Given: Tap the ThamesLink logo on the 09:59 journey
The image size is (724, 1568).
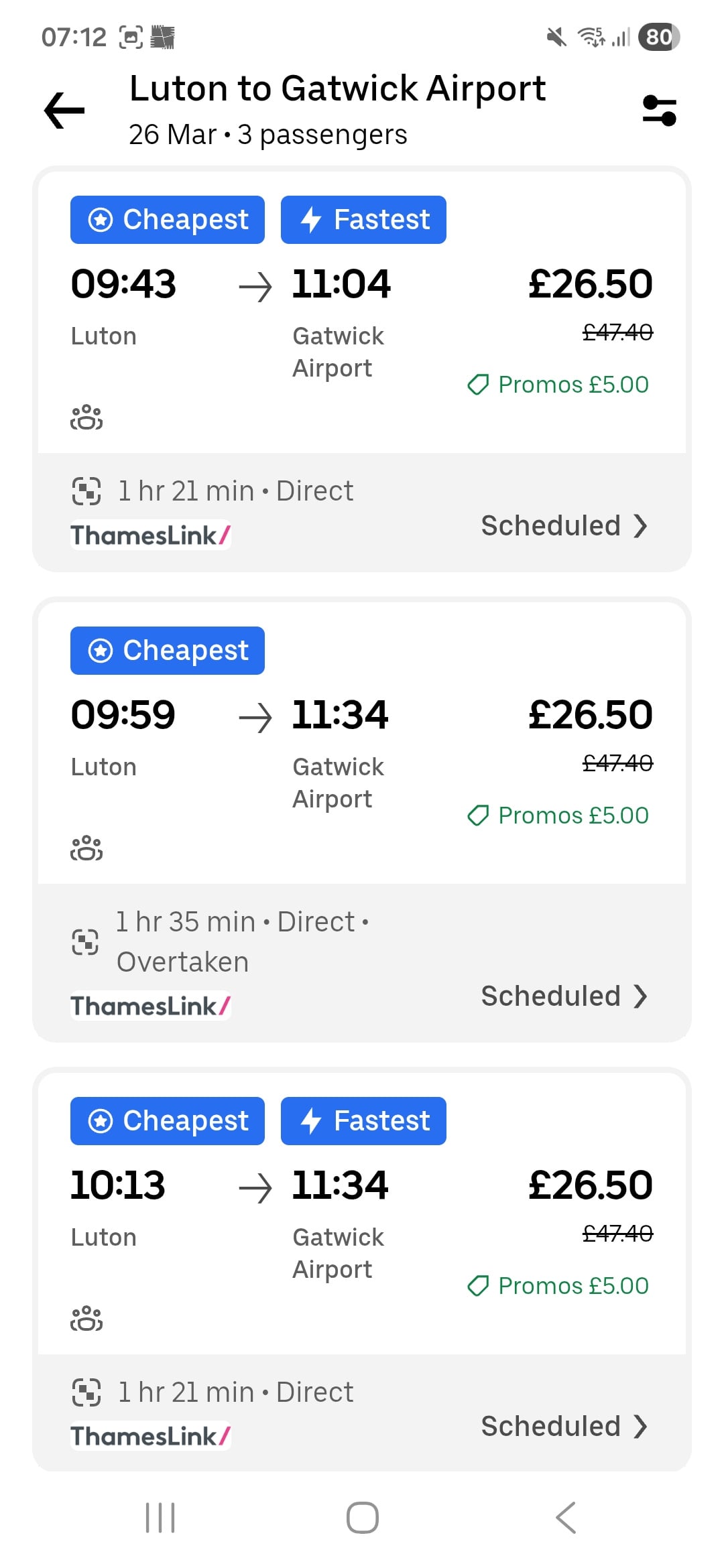Looking at the screenshot, I should [151, 1006].
